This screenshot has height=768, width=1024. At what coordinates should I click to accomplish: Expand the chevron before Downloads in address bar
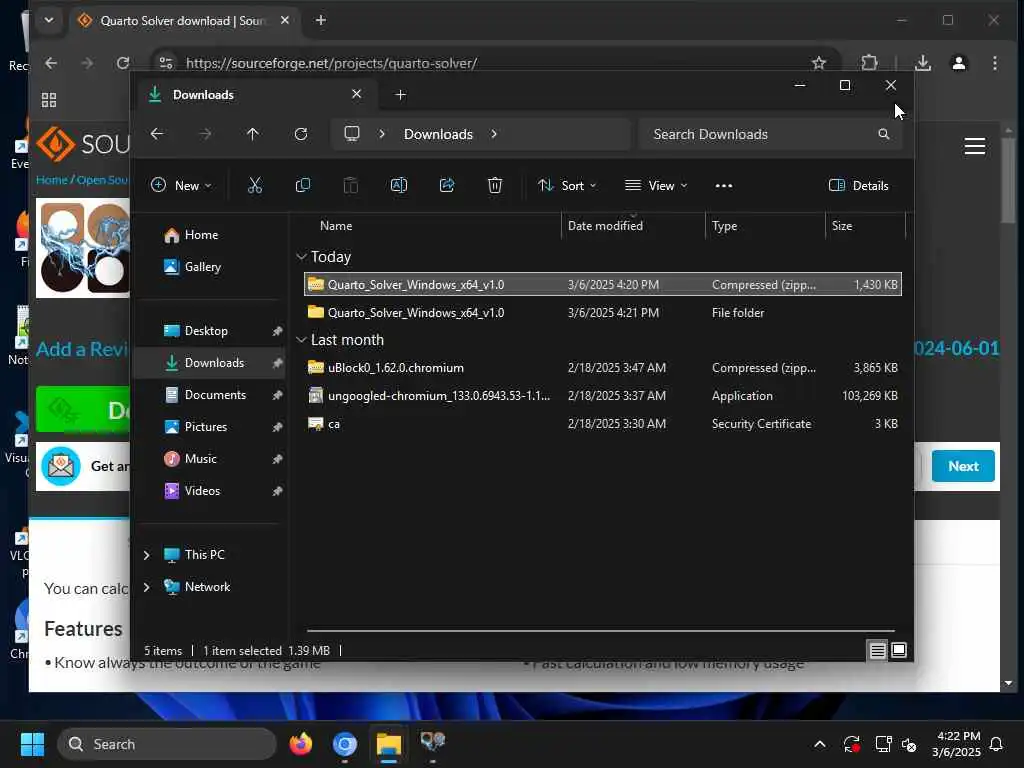click(382, 134)
